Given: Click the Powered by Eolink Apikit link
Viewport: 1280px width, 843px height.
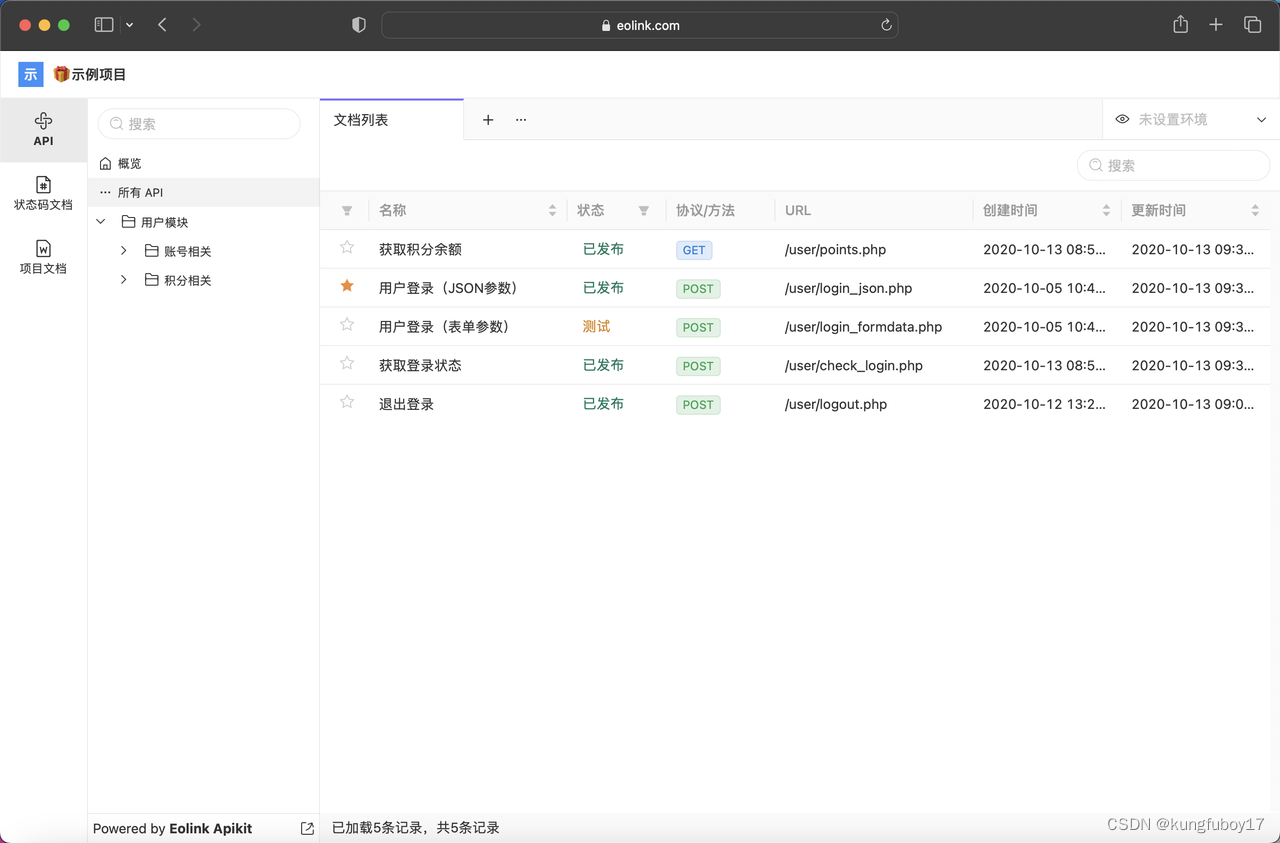Looking at the screenshot, I should pyautogui.click(x=172, y=828).
